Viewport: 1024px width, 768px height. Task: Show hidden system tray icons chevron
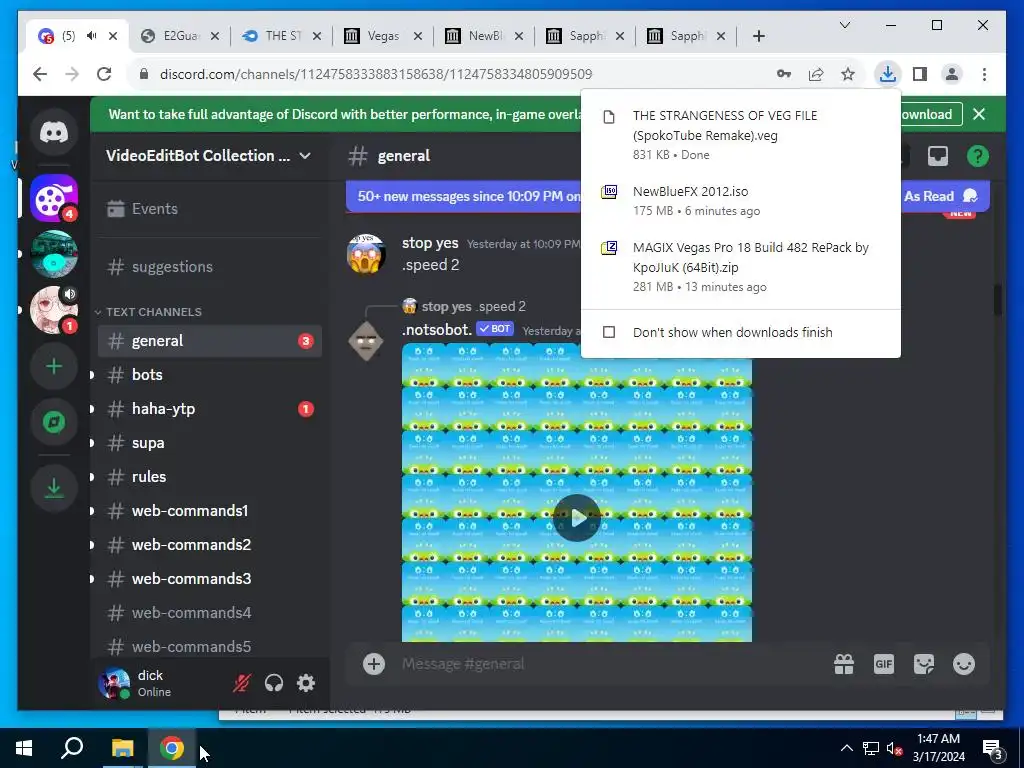click(846, 748)
